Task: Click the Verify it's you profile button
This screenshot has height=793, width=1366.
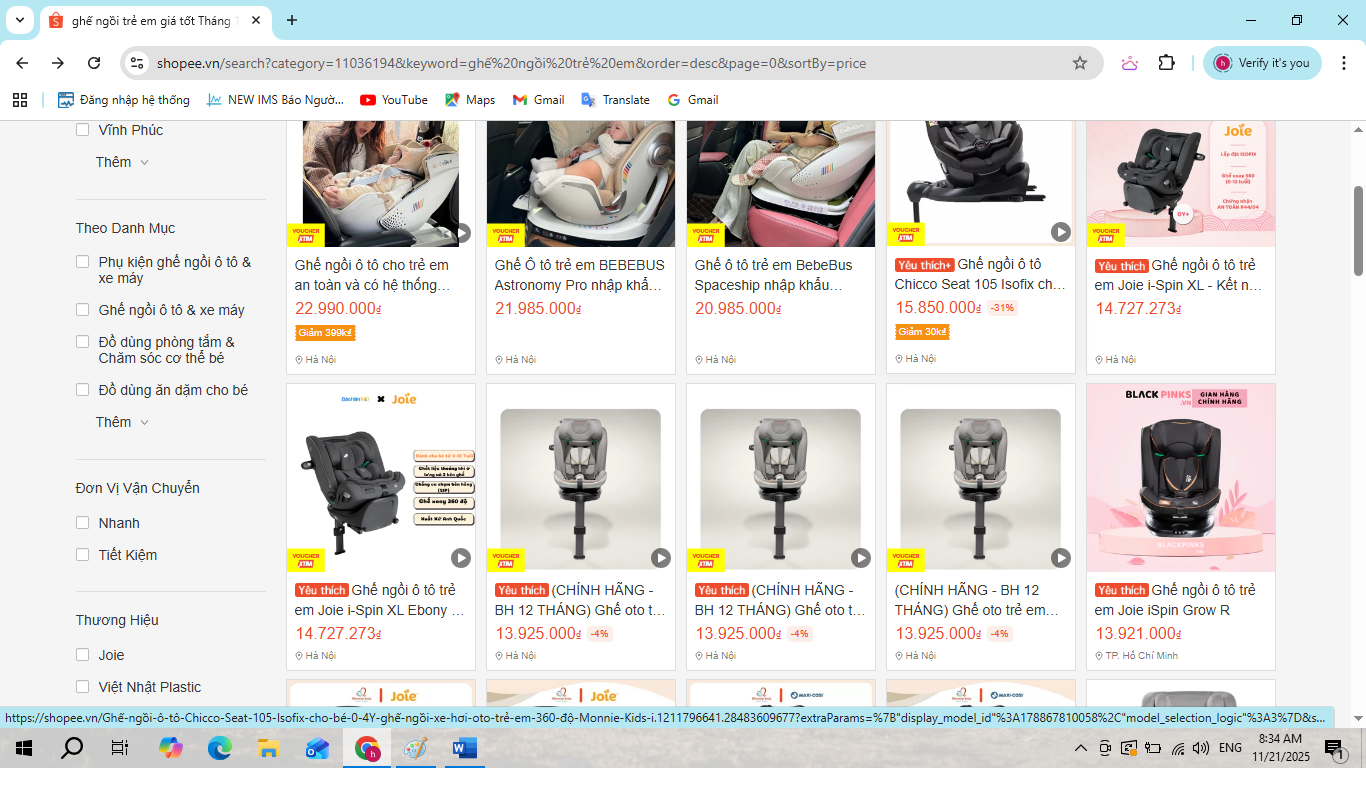Action: [x=1262, y=63]
